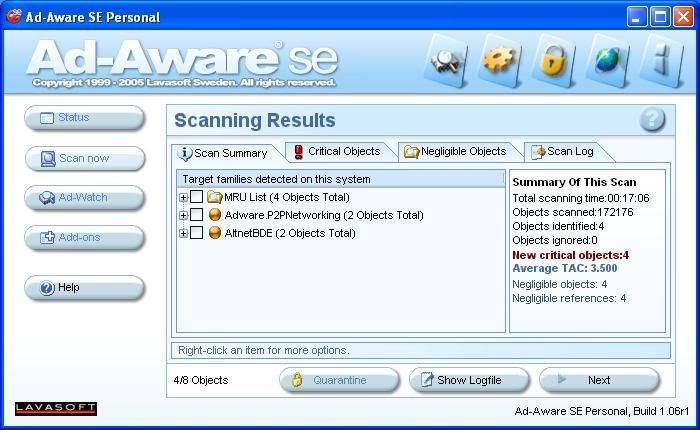
Task: Click 'Target families detected on this system' header
Action: (x=341, y=179)
